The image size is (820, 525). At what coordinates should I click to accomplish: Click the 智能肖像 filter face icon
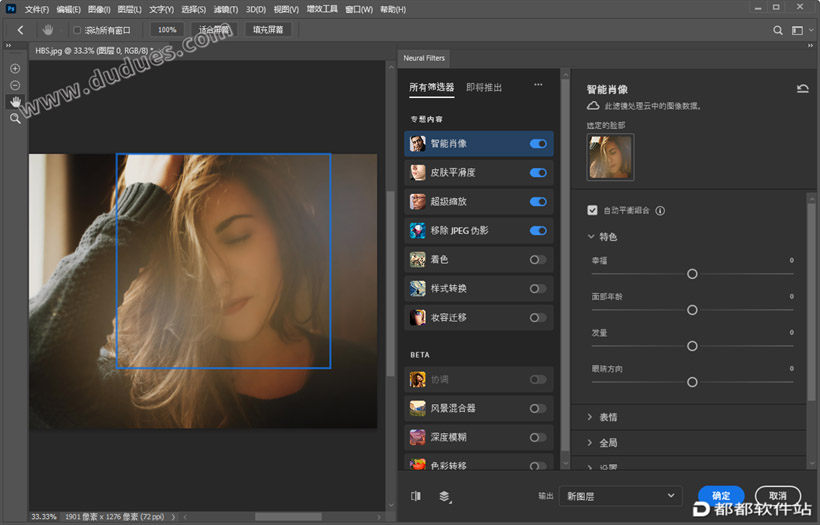pos(417,143)
